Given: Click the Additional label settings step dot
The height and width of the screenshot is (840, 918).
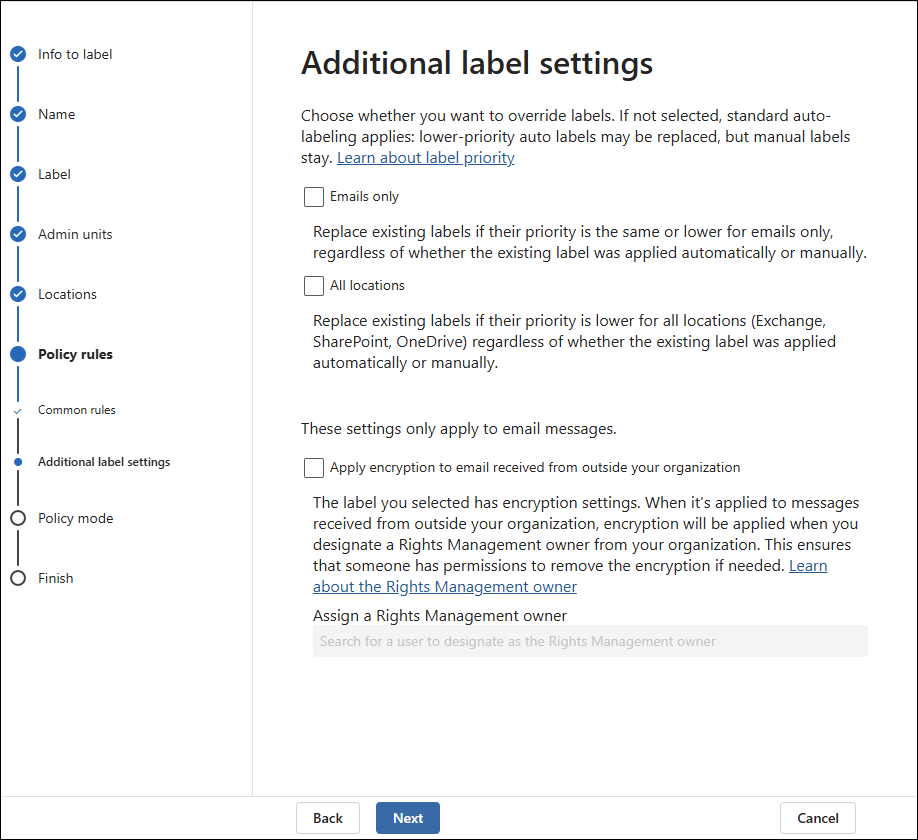Looking at the screenshot, I should [x=18, y=462].
